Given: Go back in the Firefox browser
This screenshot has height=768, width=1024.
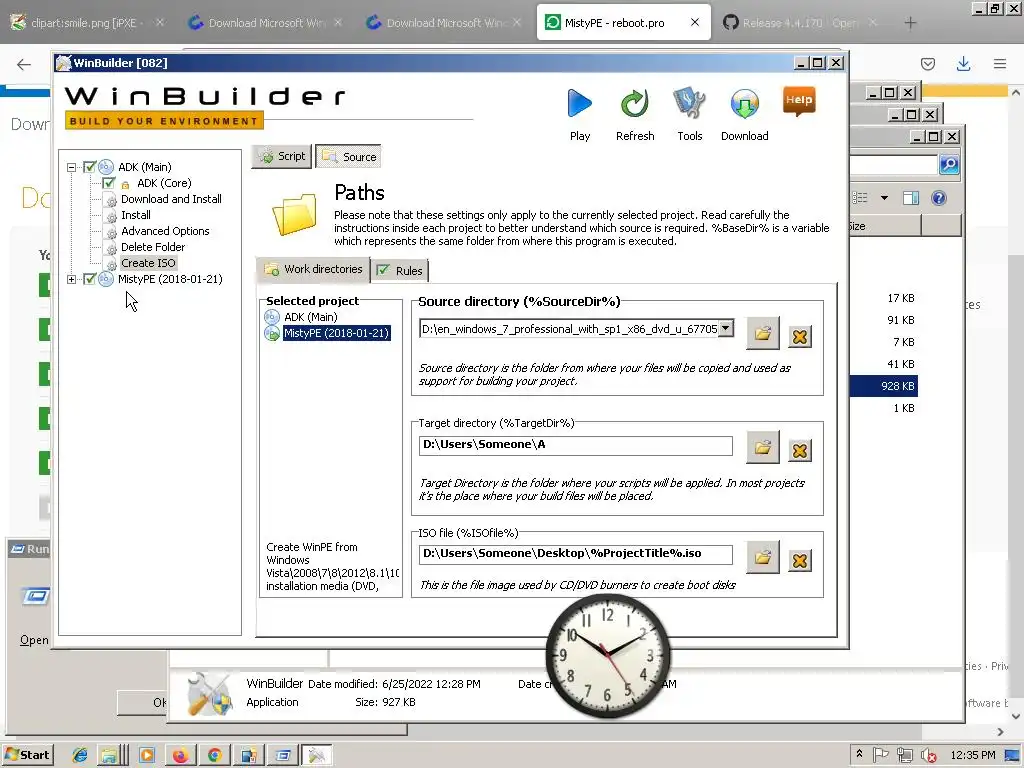Looking at the screenshot, I should [x=24, y=64].
